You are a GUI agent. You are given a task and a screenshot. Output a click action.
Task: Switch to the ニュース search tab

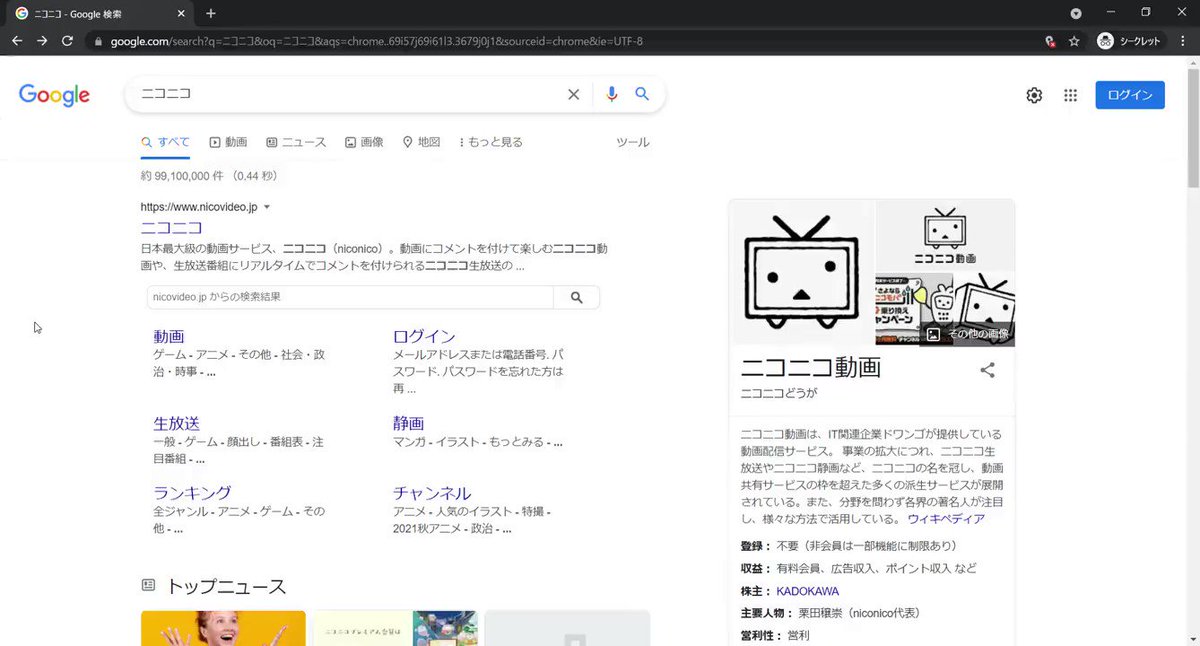click(x=296, y=141)
